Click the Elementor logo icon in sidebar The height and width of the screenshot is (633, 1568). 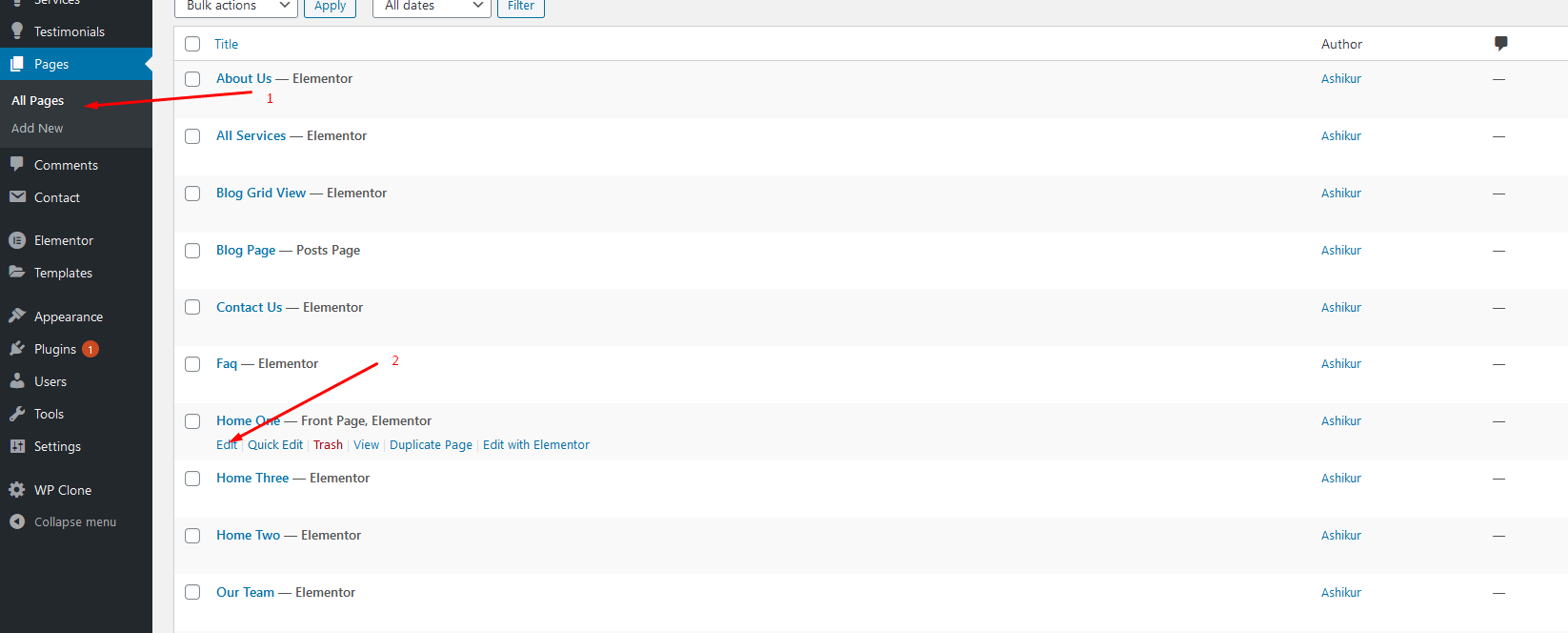(17, 240)
